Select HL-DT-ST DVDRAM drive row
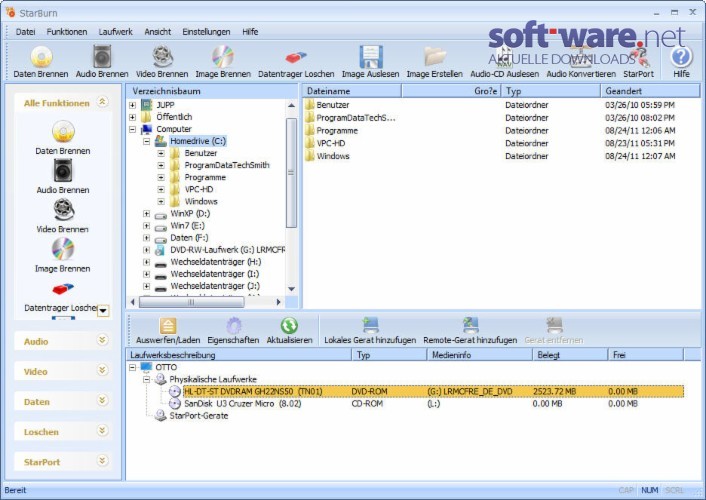The image size is (706, 500). click(433, 391)
